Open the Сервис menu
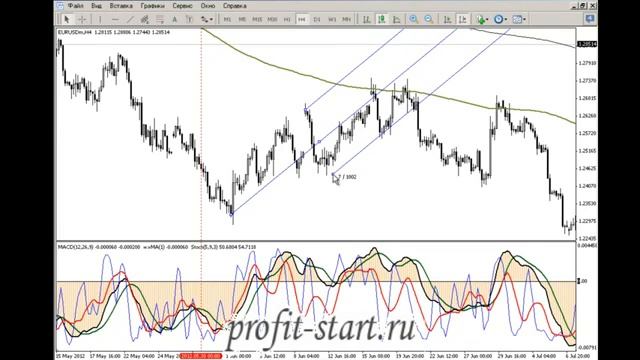Viewport: 640px width, 360px height. point(182,6)
